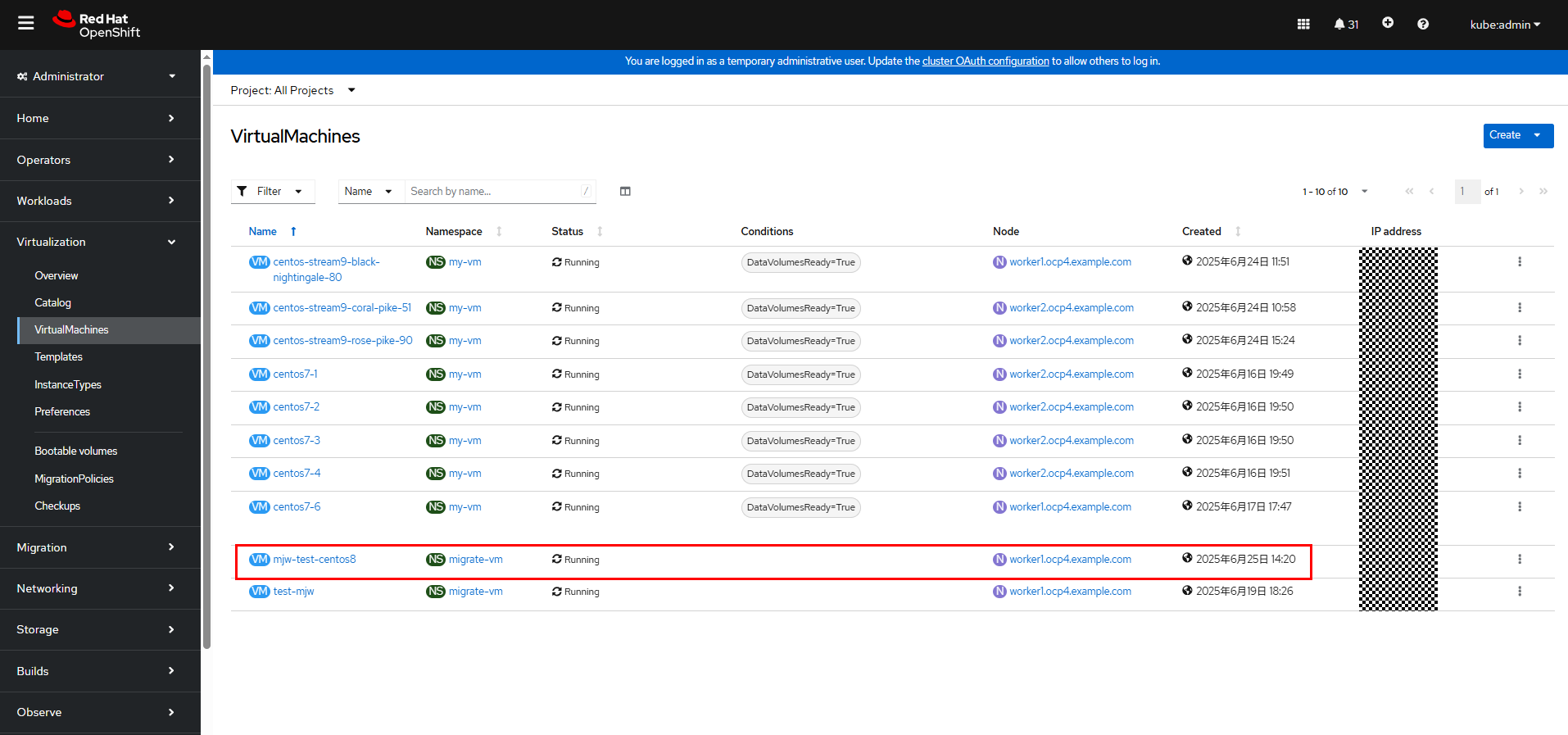Open cluster OAuth configuration link
1568x735 pixels.
coord(986,61)
